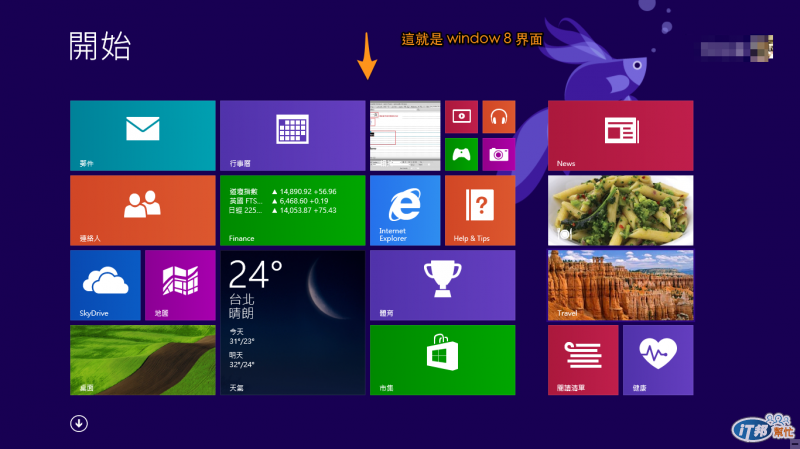Open the small Xbox Games controller tile
Screen dimensions: 800x449
tap(461, 154)
